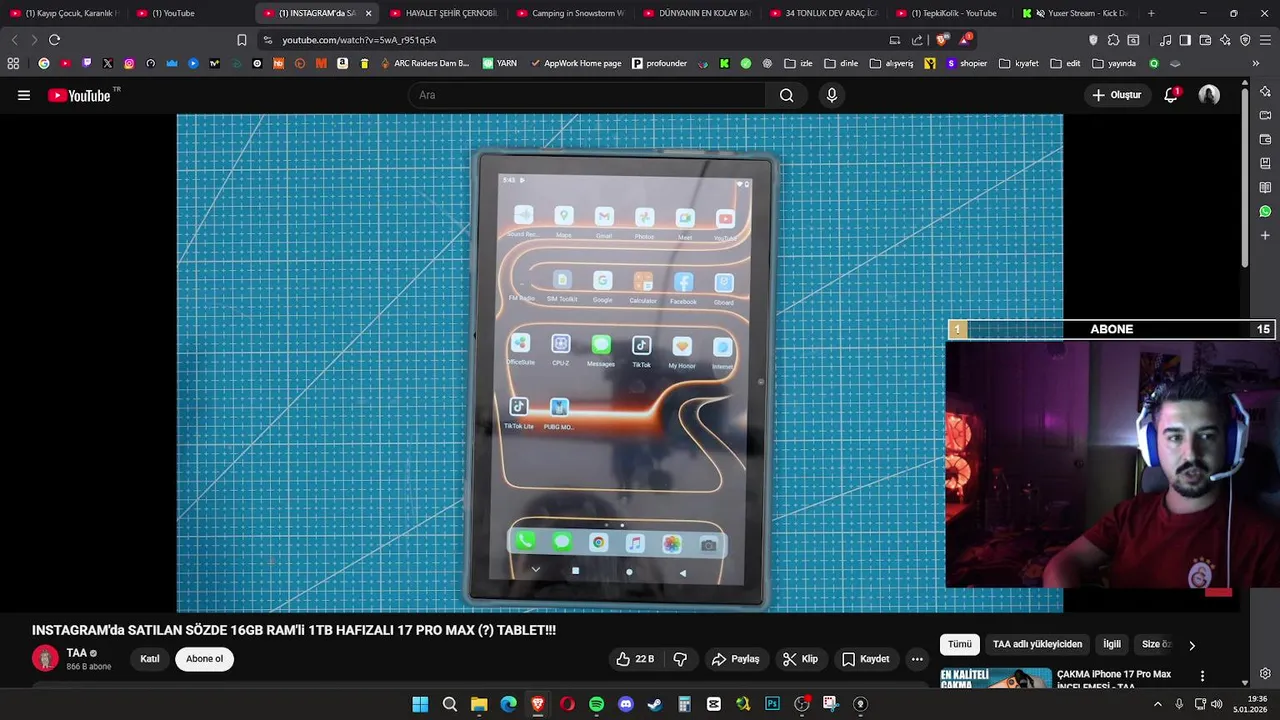Open the 'kıyafet' bookmark folder

[1019, 63]
